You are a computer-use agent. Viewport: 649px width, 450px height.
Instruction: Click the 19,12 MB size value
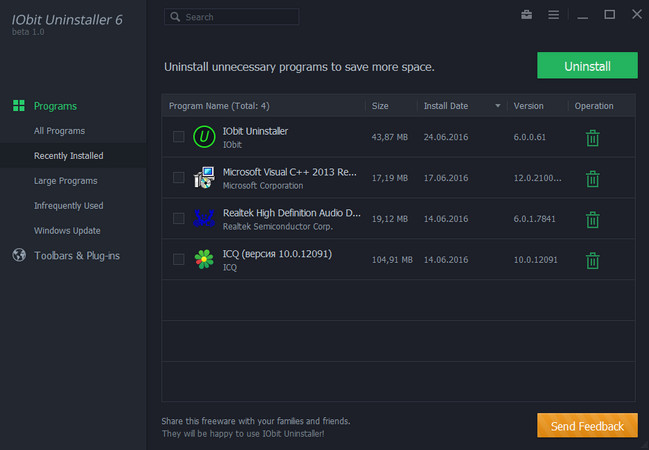tap(389, 219)
